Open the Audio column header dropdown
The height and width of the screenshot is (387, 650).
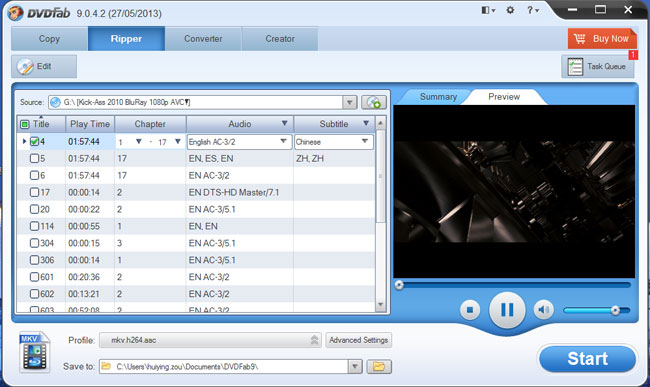[x=284, y=123]
